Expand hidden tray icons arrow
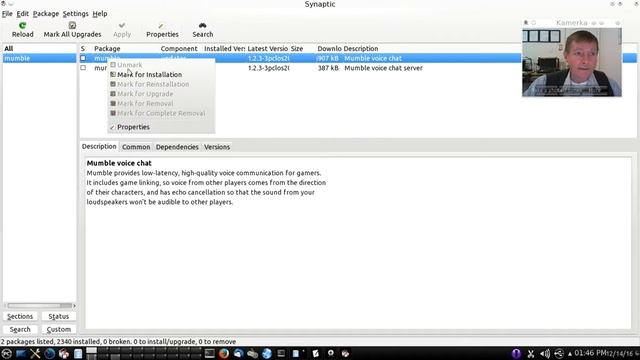 pos(570,354)
